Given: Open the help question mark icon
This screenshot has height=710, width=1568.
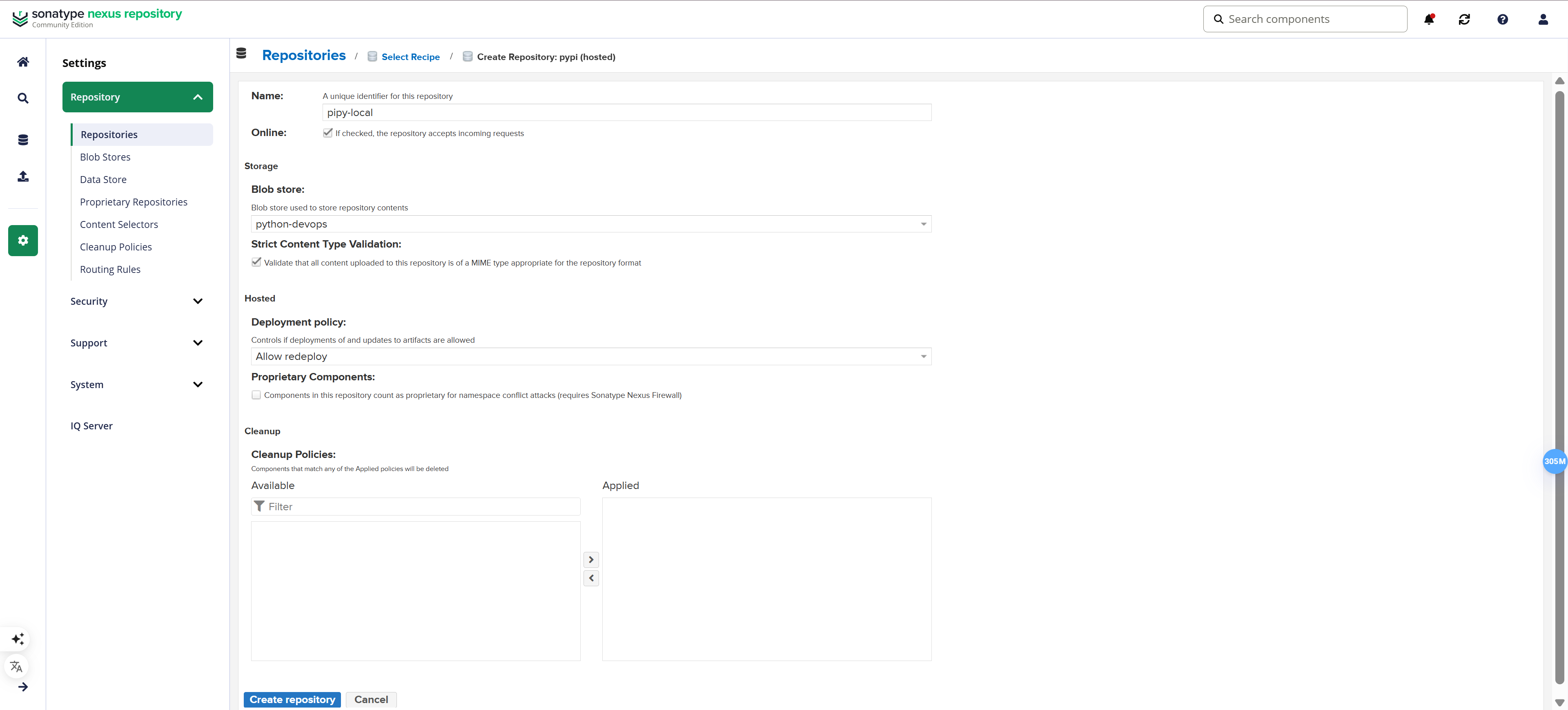Looking at the screenshot, I should point(1503,20).
